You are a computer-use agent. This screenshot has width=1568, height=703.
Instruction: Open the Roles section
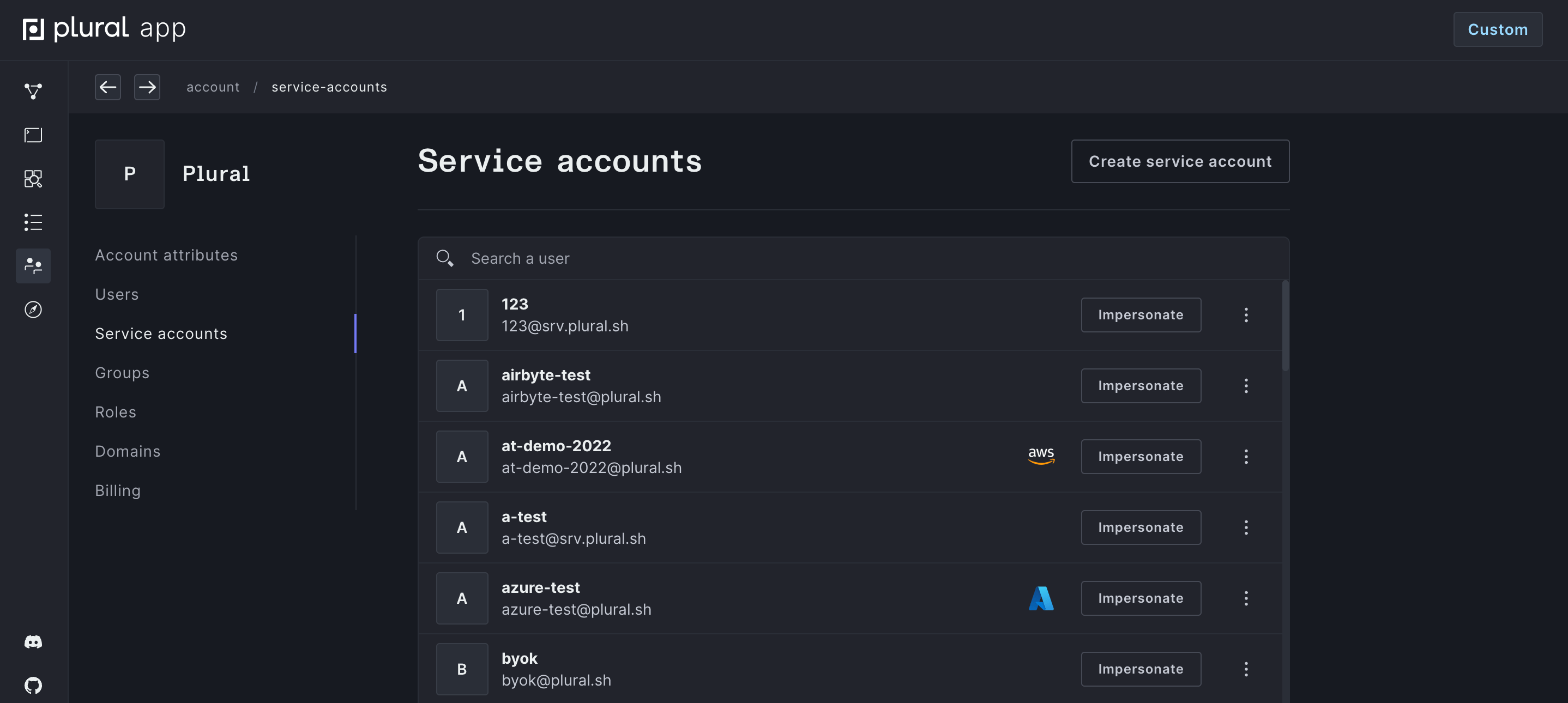click(115, 412)
